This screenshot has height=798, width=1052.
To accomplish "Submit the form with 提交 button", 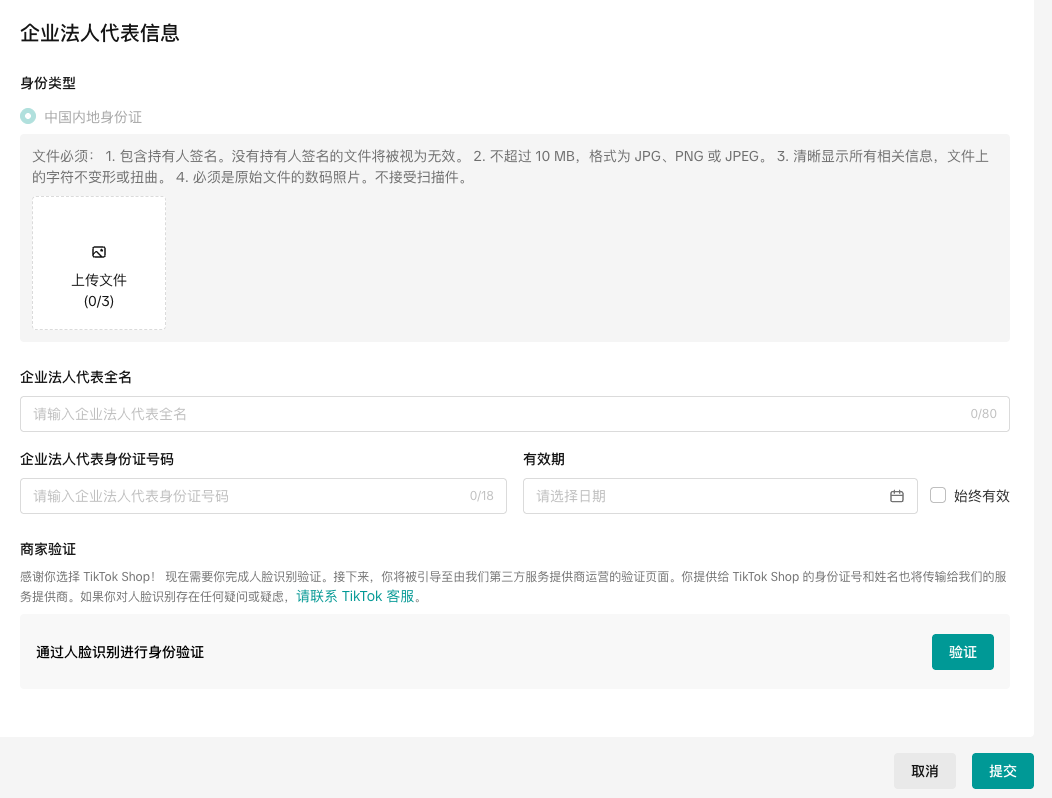I will click(x=1002, y=771).
